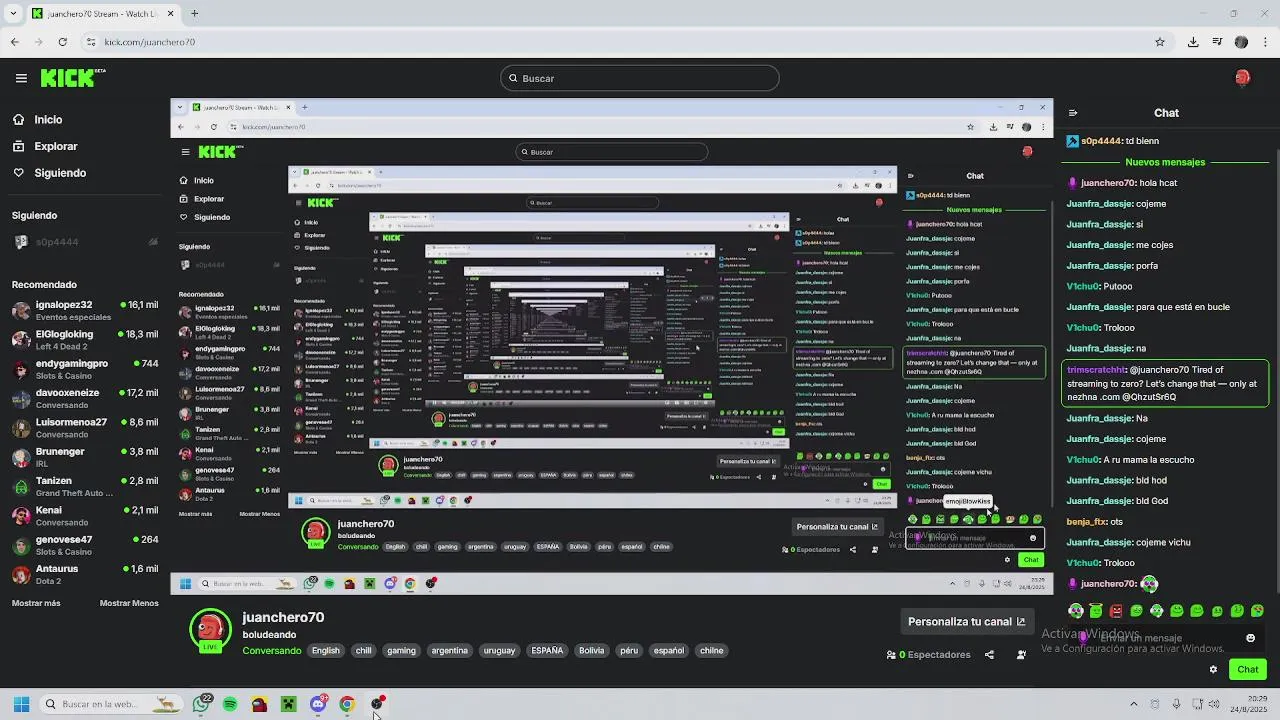Viewport: 1280px width, 720px height.
Task: Open Spotify from the bottom Windows taskbar
Action: tap(230, 704)
